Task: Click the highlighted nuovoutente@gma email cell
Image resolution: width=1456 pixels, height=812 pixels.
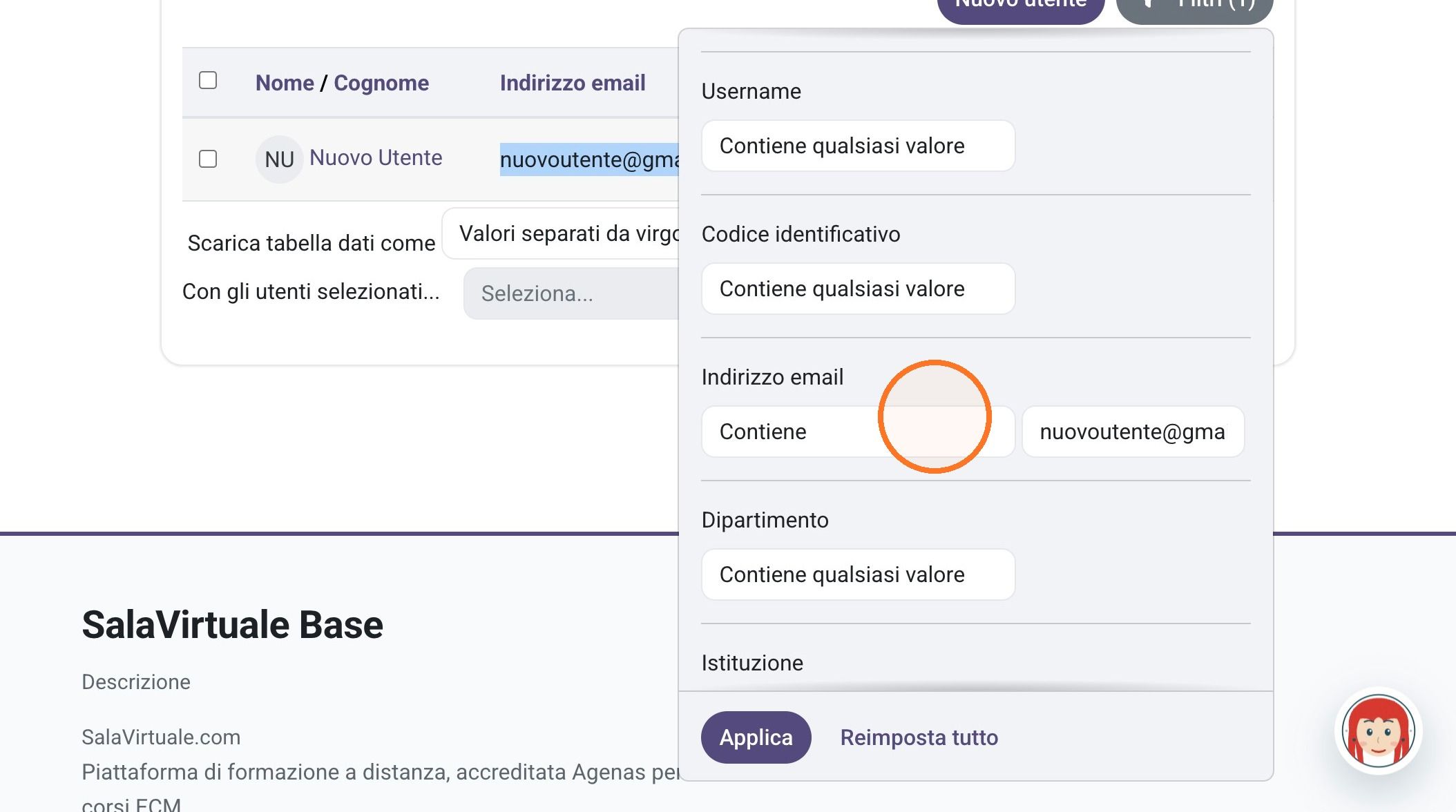Action: point(589,159)
